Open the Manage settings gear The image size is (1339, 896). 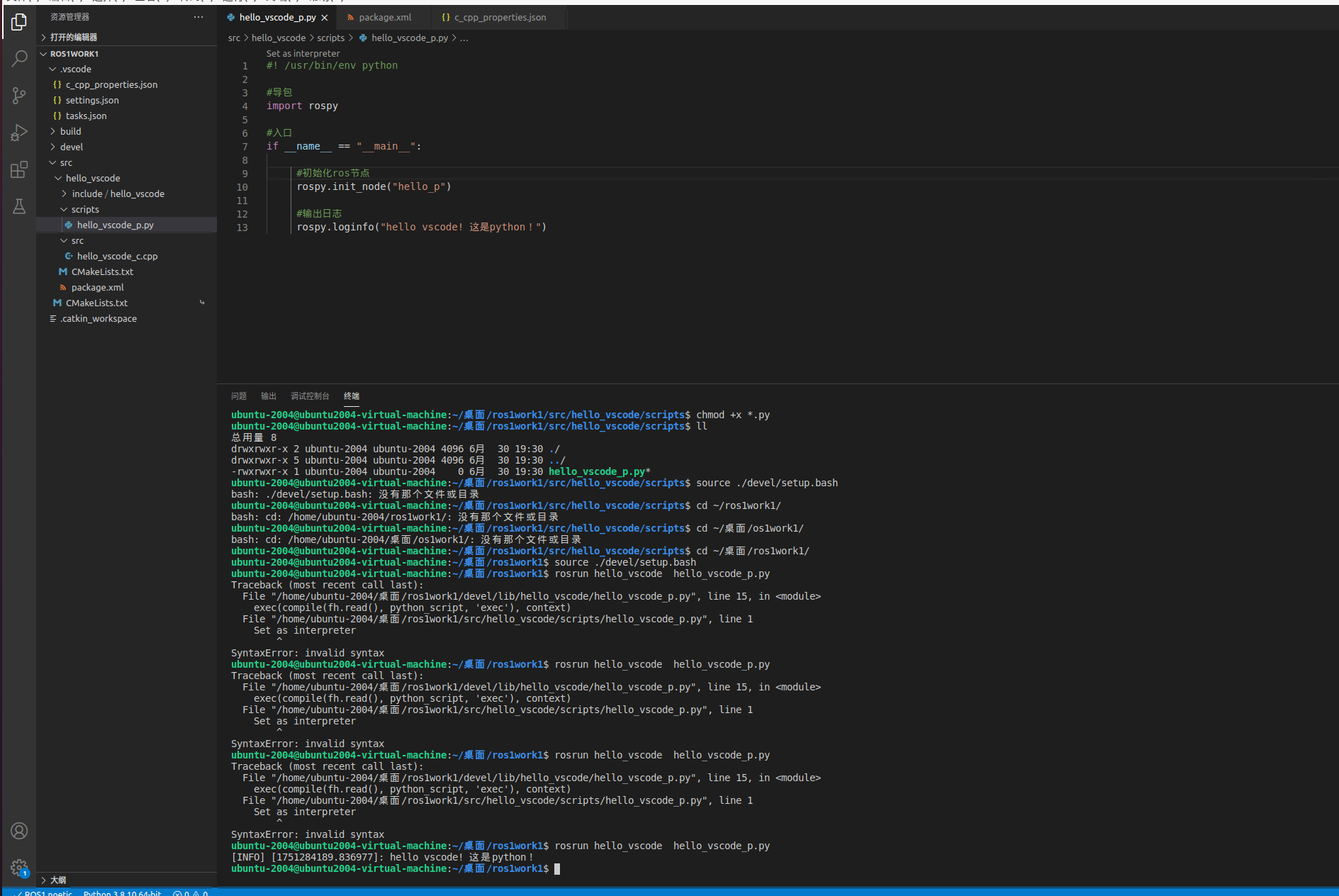point(18,866)
